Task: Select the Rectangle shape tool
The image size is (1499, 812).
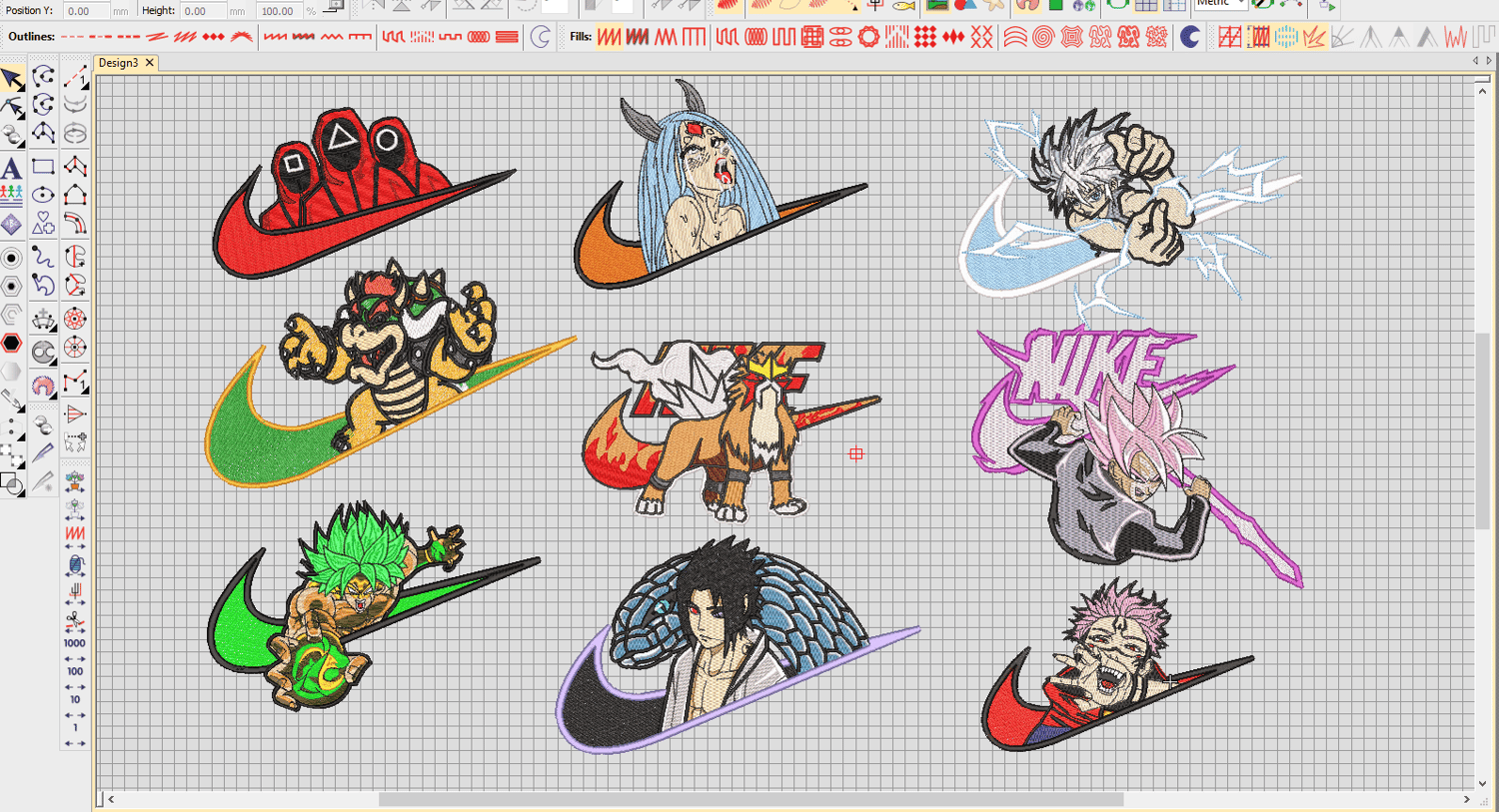Action: tap(43, 167)
